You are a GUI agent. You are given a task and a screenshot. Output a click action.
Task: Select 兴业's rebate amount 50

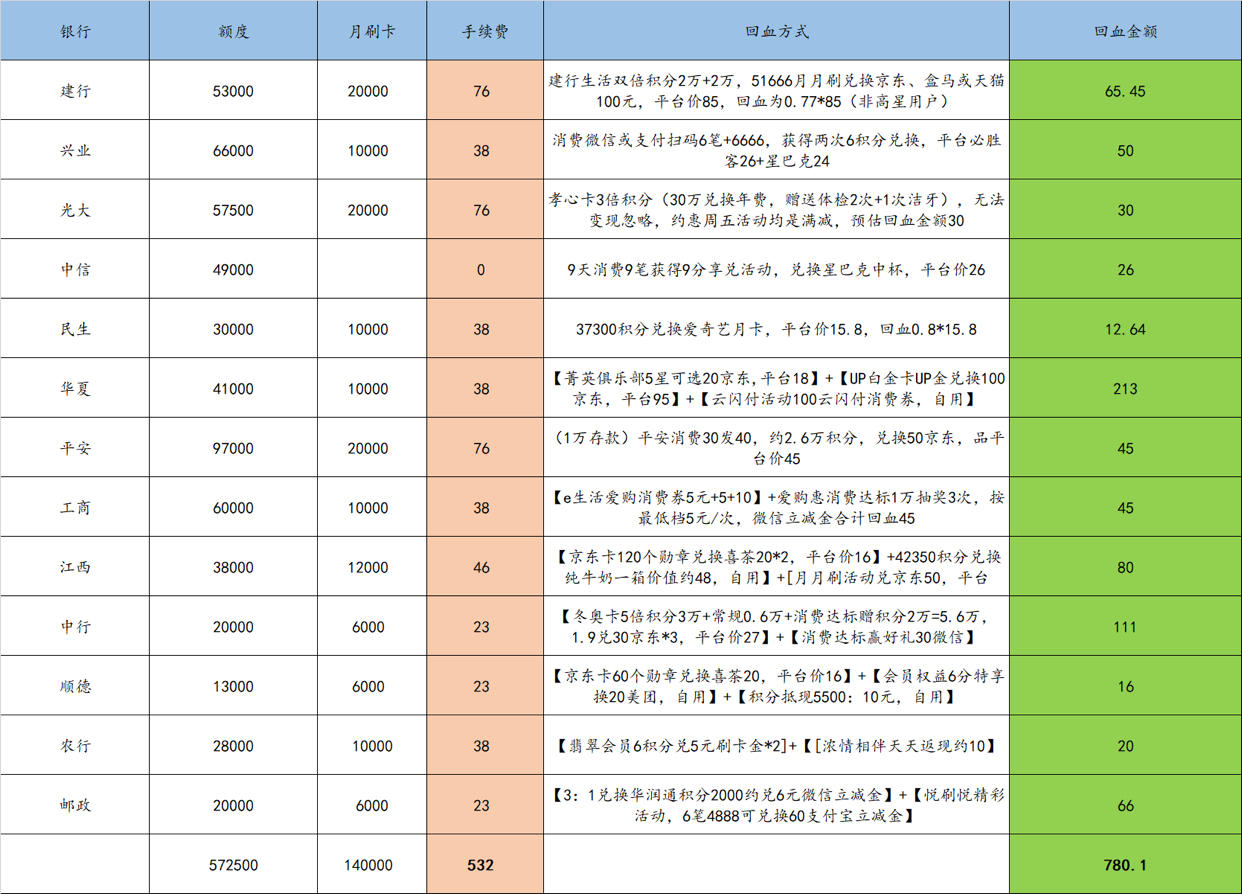pyautogui.click(x=1125, y=150)
